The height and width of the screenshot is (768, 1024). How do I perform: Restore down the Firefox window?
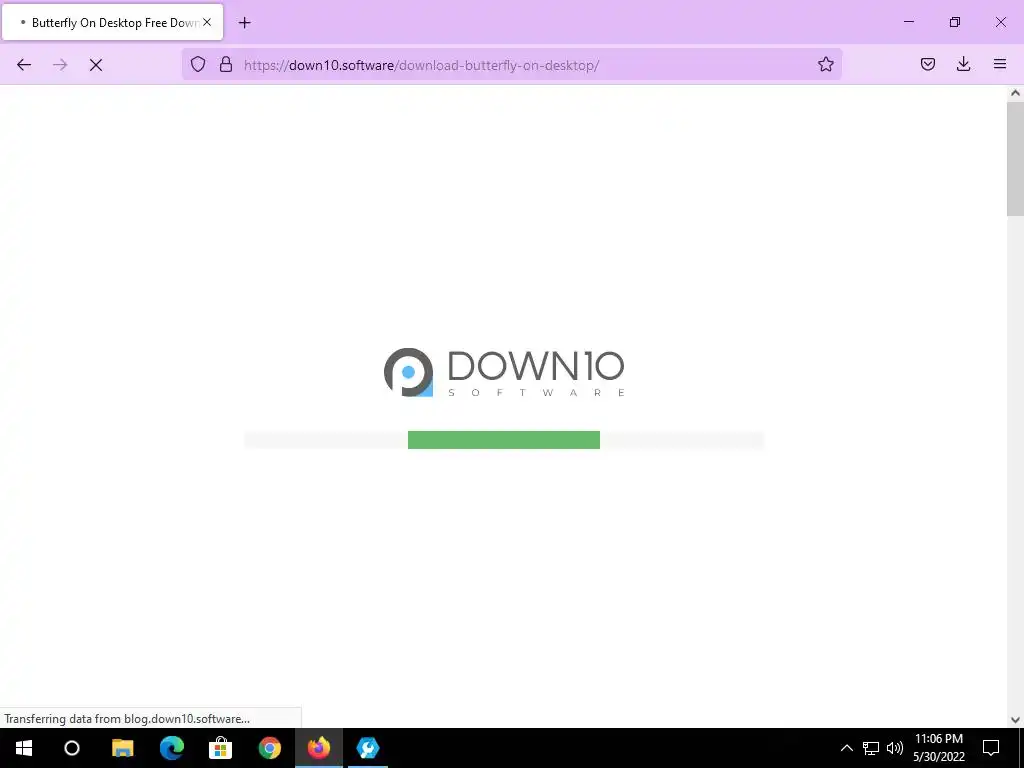click(955, 22)
